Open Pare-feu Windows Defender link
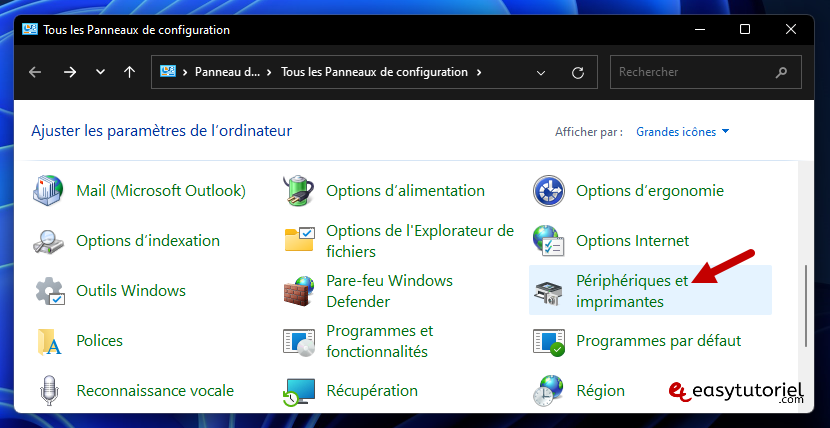 pyautogui.click(x=390, y=290)
